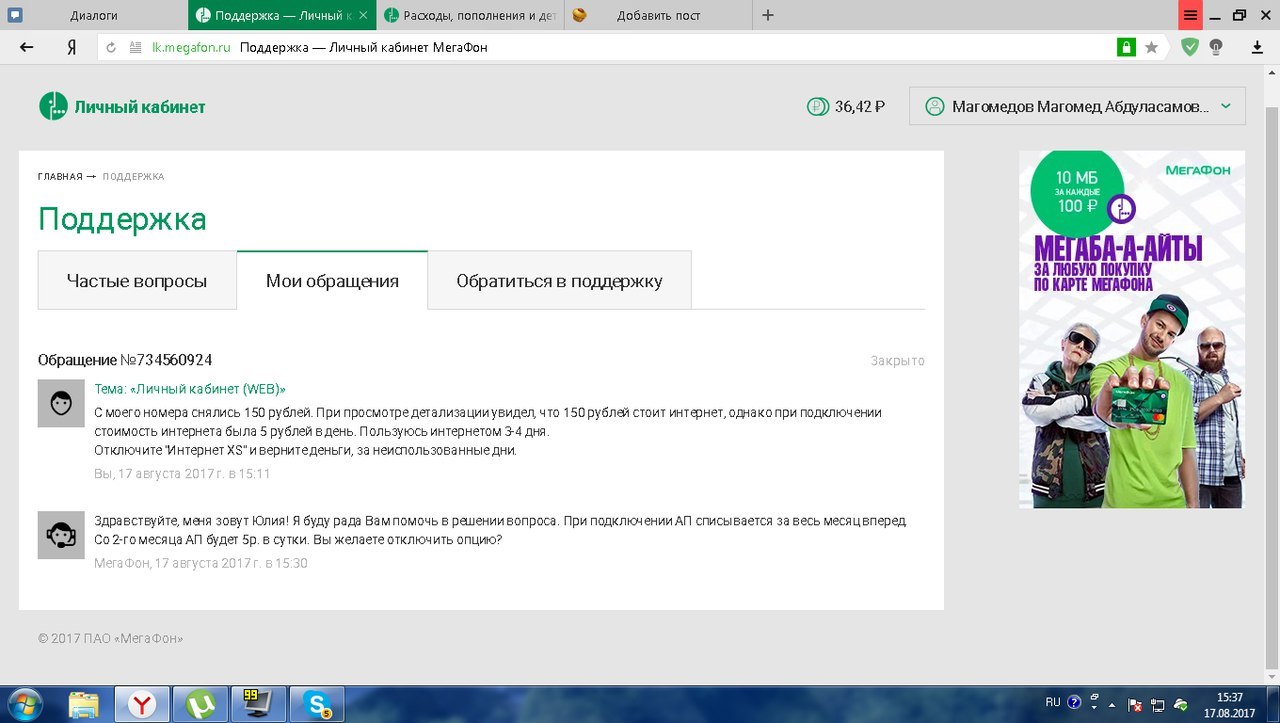Screen dimensions: 1280x723
Task: Click the Yandex Я home icon
Action: coord(72,47)
